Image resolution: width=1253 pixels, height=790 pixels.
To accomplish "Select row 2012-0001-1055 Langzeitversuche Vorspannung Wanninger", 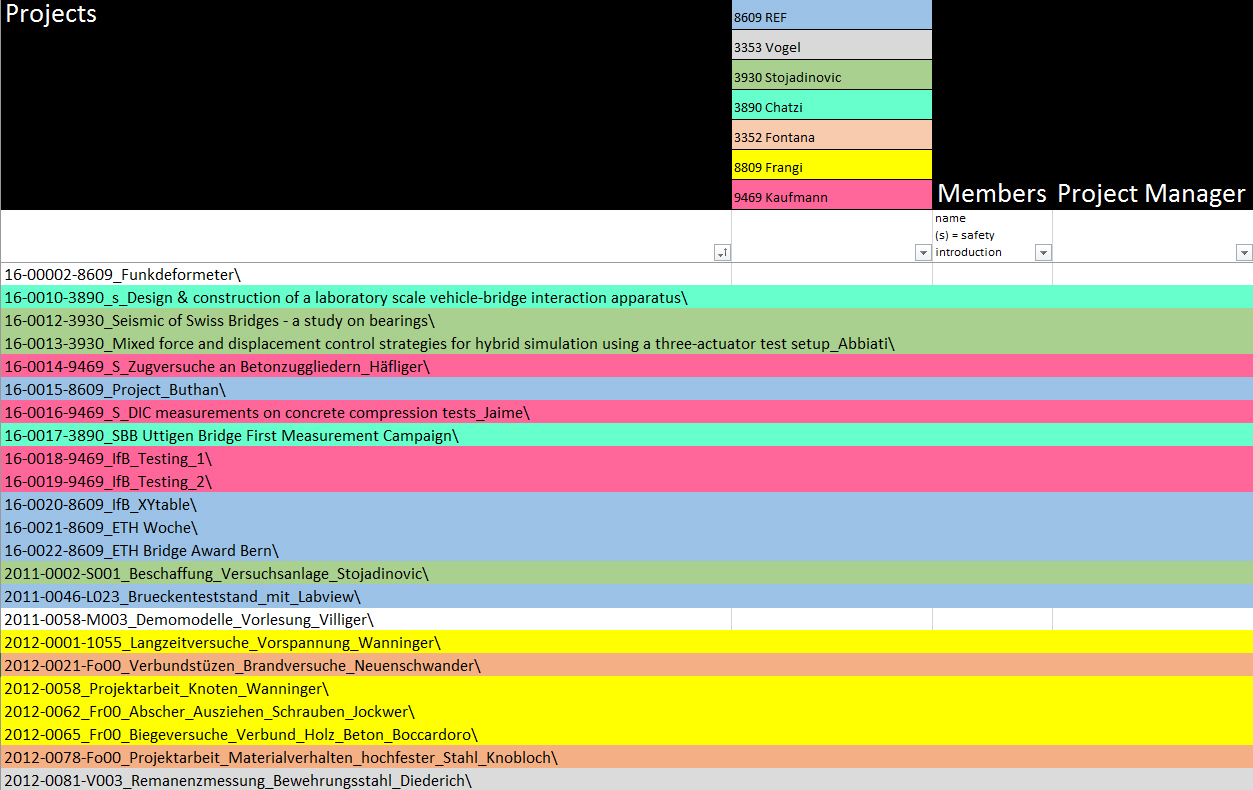I will pyautogui.click(x=626, y=642).
